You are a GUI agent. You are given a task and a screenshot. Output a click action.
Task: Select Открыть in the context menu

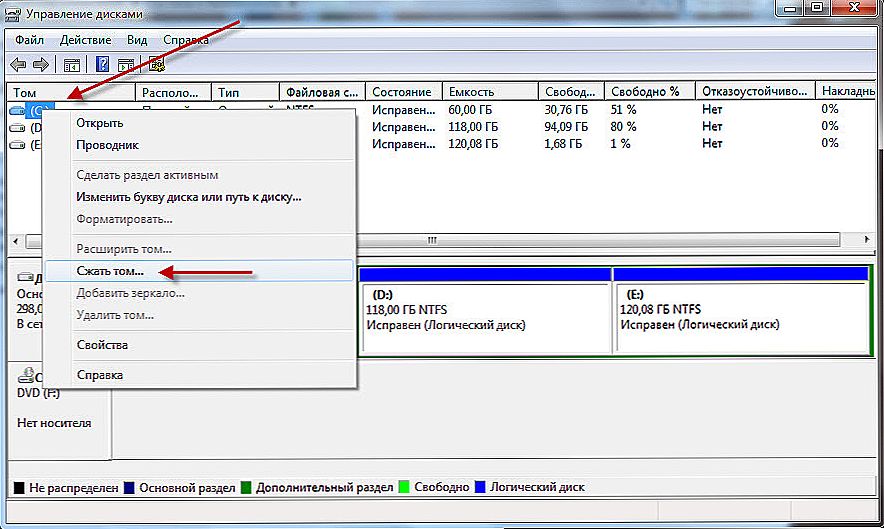100,123
